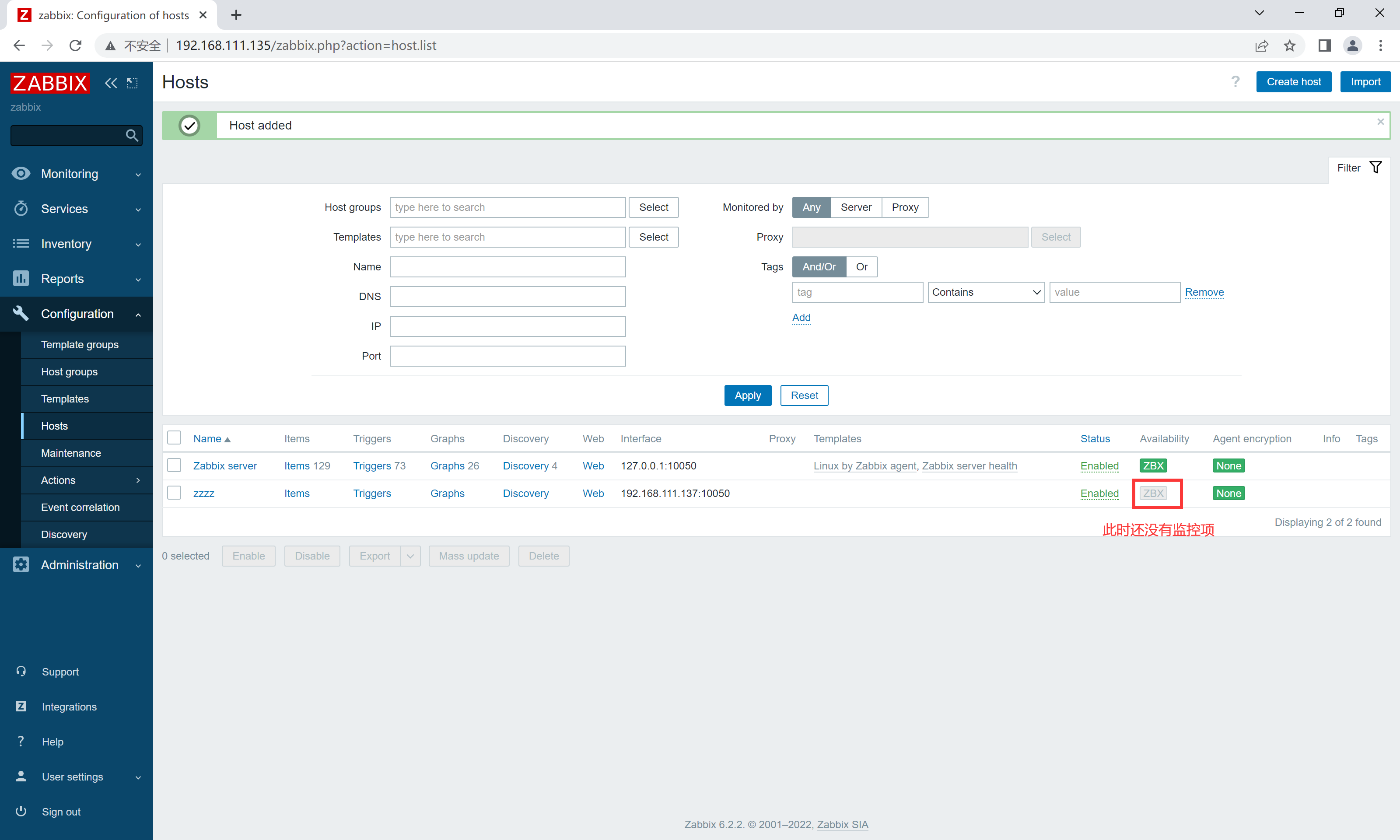Image resolution: width=1400 pixels, height=840 pixels.
Task: Sort hosts by Name column header
Action: coord(212,439)
